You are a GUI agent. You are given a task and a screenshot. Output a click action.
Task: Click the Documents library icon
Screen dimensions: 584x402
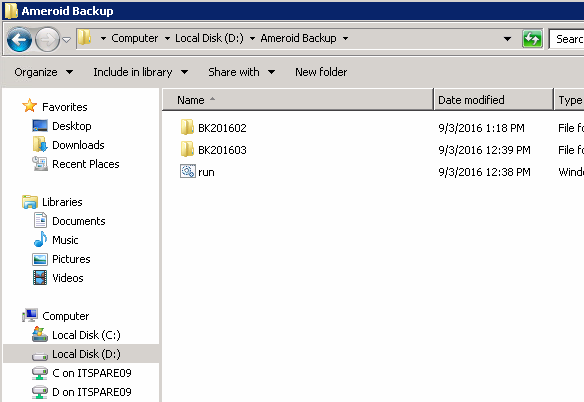(40, 220)
